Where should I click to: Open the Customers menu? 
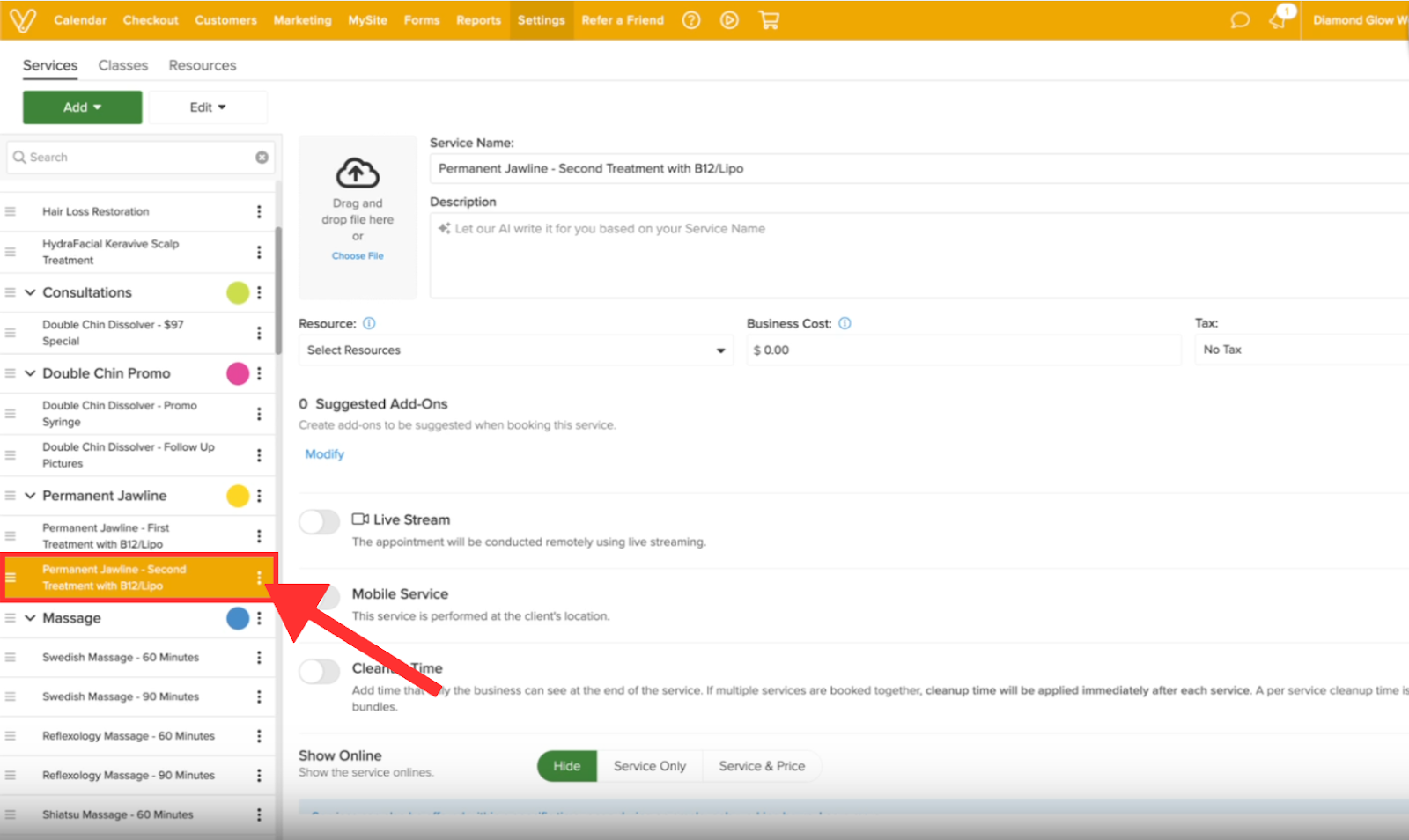226,20
